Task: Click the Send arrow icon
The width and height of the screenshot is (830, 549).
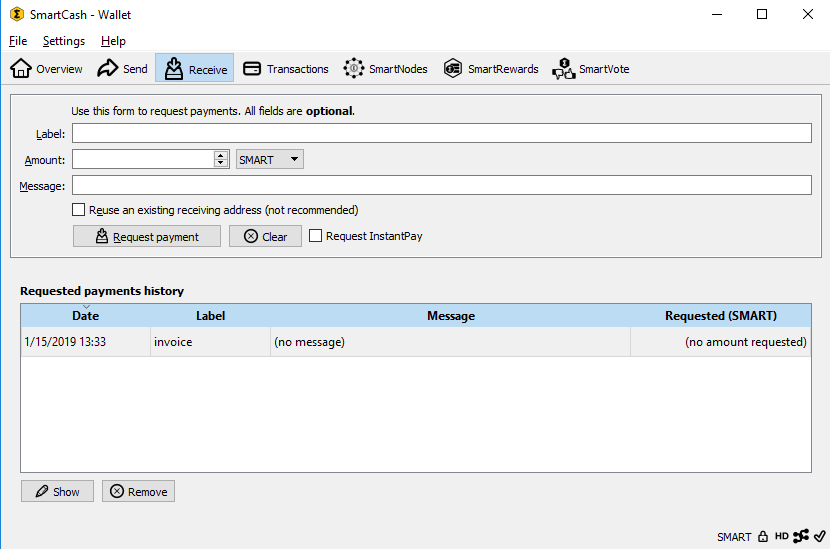Action: [107, 68]
